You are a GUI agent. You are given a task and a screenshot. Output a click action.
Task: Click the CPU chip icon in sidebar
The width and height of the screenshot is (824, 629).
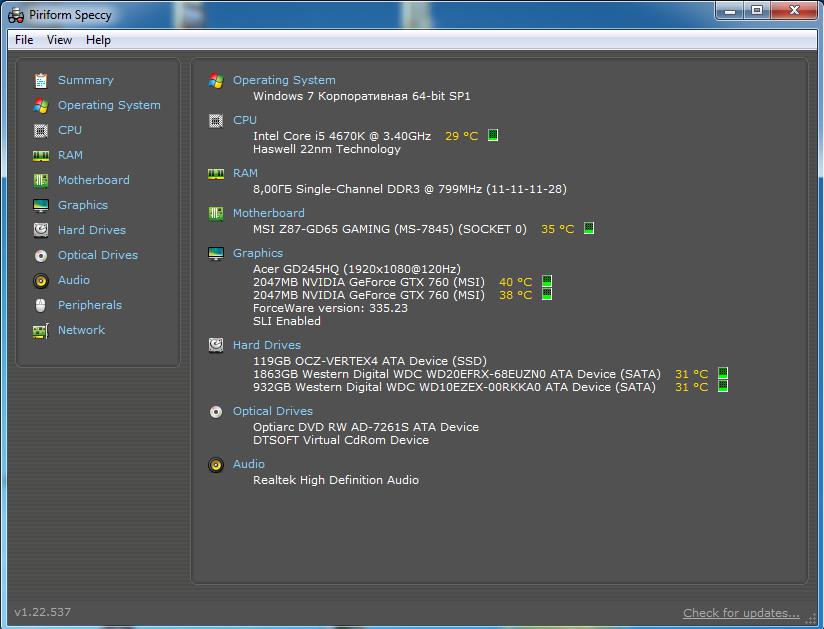tap(40, 130)
